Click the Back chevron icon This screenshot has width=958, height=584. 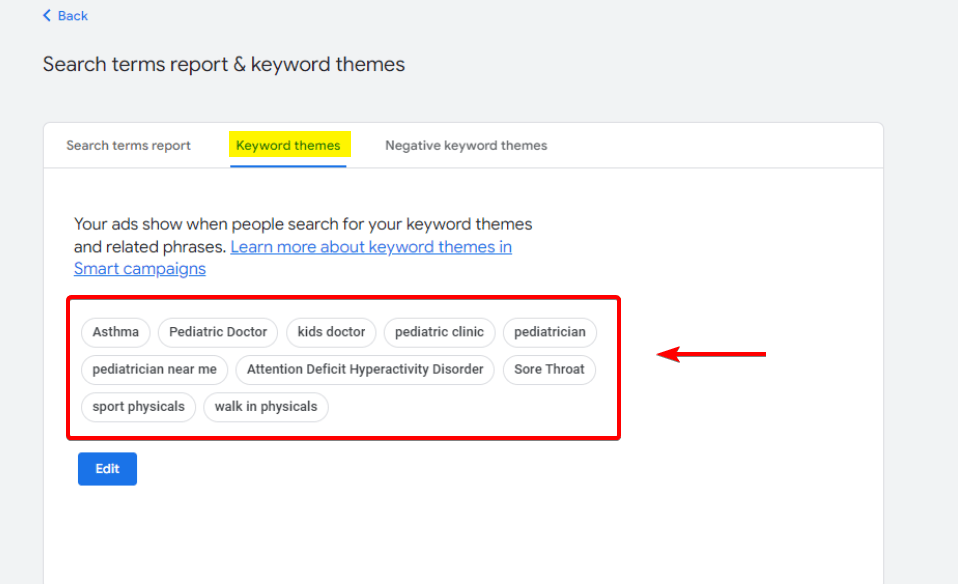click(x=44, y=15)
